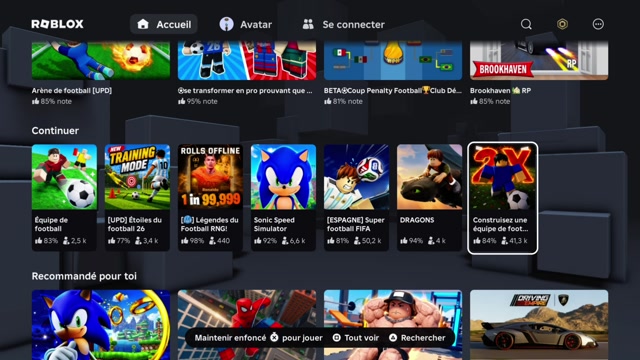The image size is (640, 360).
Task: Click the Rechercher button hint
Action: [x=417, y=338]
